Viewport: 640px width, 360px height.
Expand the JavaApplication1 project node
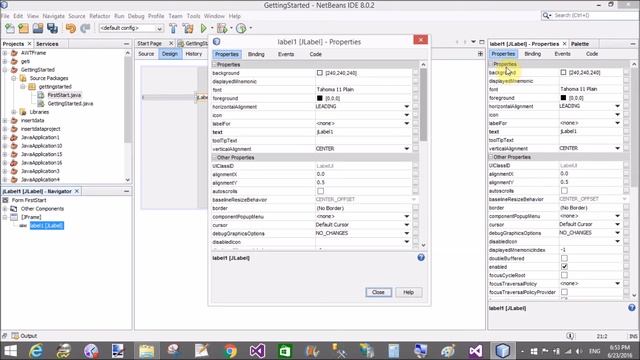tap(5, 138)
